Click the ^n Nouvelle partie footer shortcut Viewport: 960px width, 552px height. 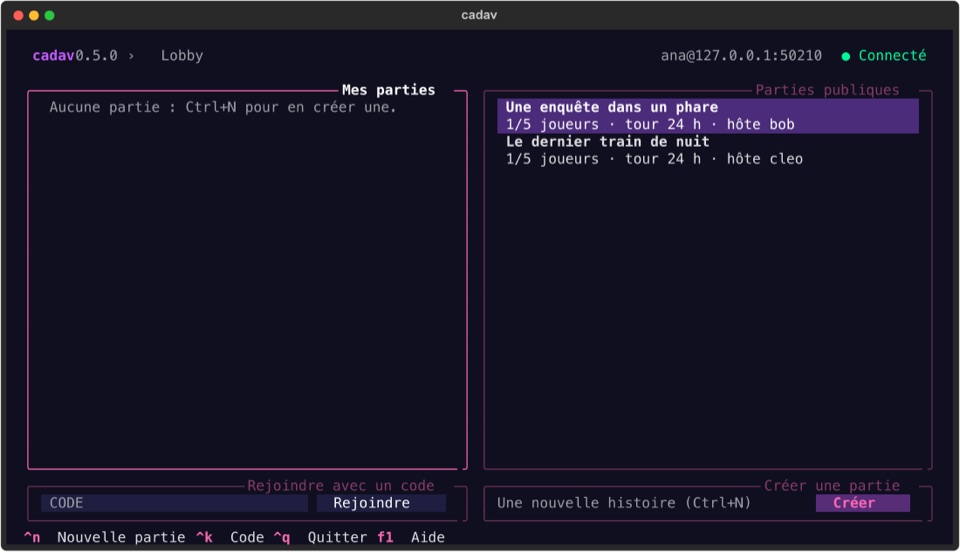coord(104,537)
